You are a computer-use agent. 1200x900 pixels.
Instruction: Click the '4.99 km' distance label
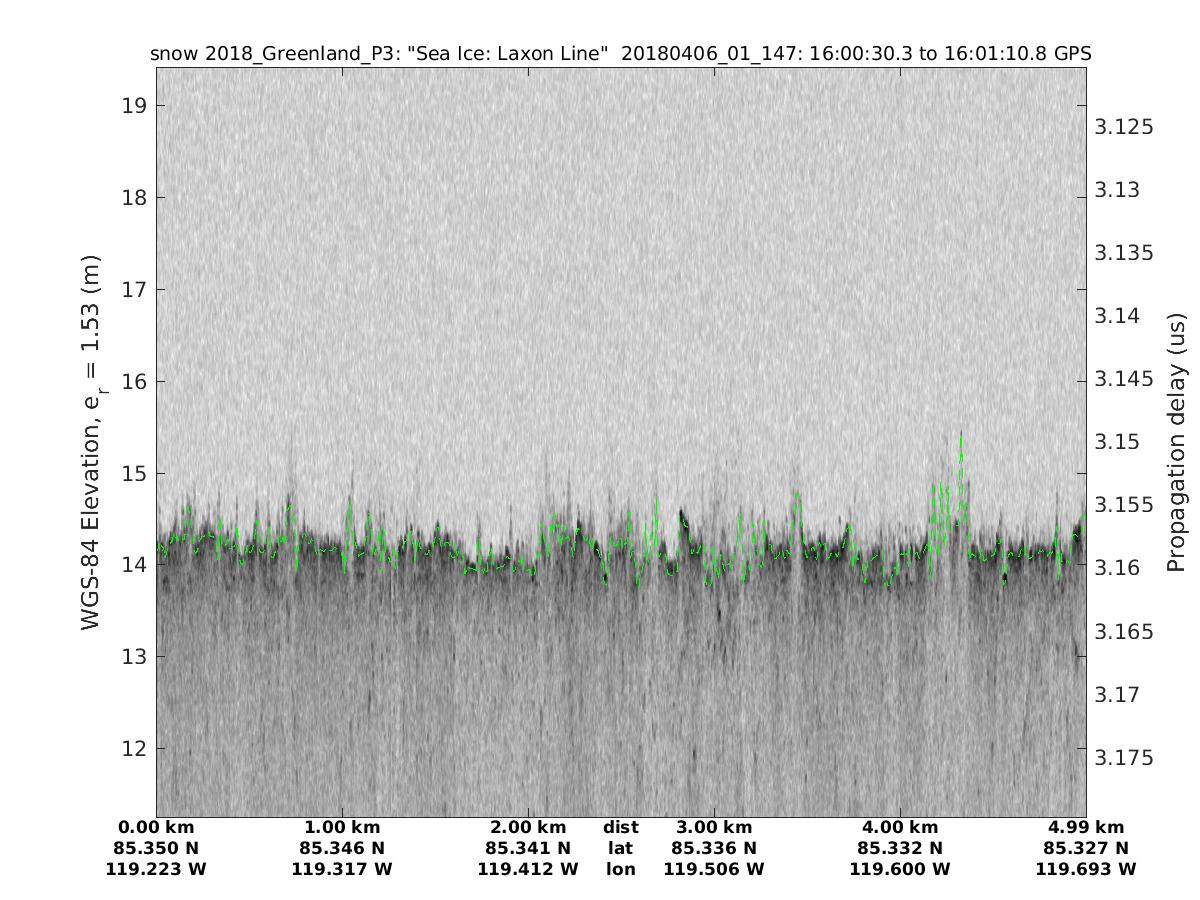pos(1086,827)
